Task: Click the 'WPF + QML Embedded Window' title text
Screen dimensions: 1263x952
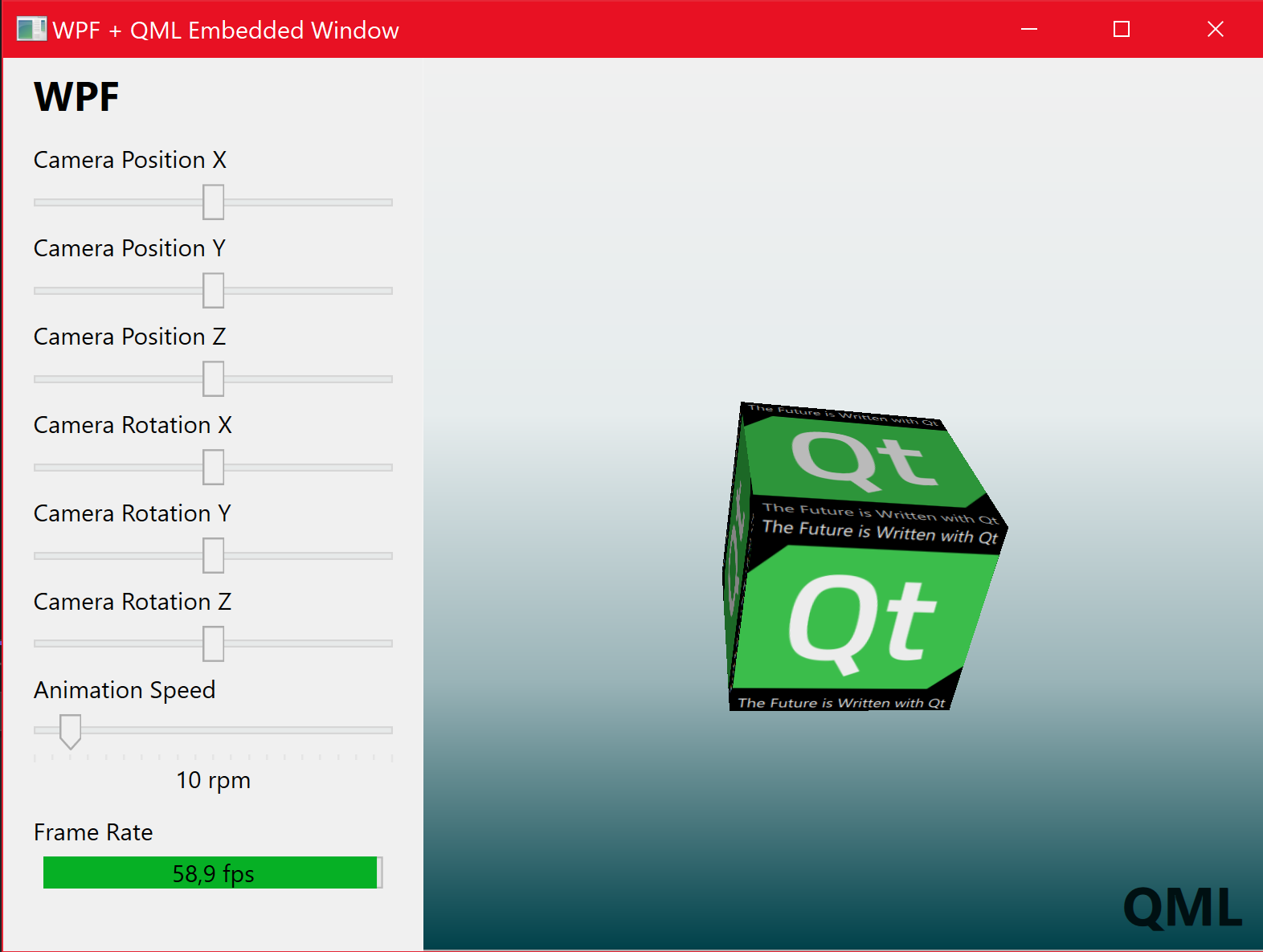Action: click(x=226, y=31)
